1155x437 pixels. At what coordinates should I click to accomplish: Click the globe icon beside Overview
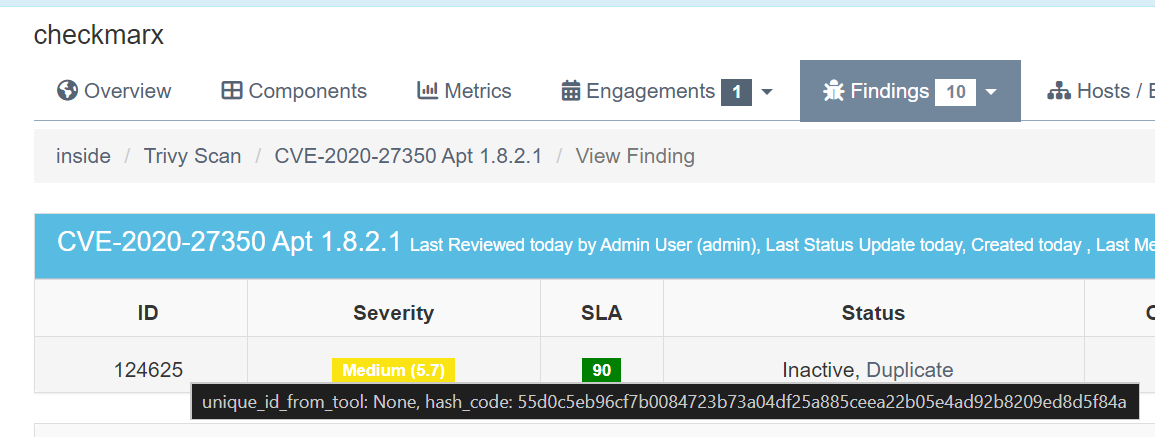point(67,91)
